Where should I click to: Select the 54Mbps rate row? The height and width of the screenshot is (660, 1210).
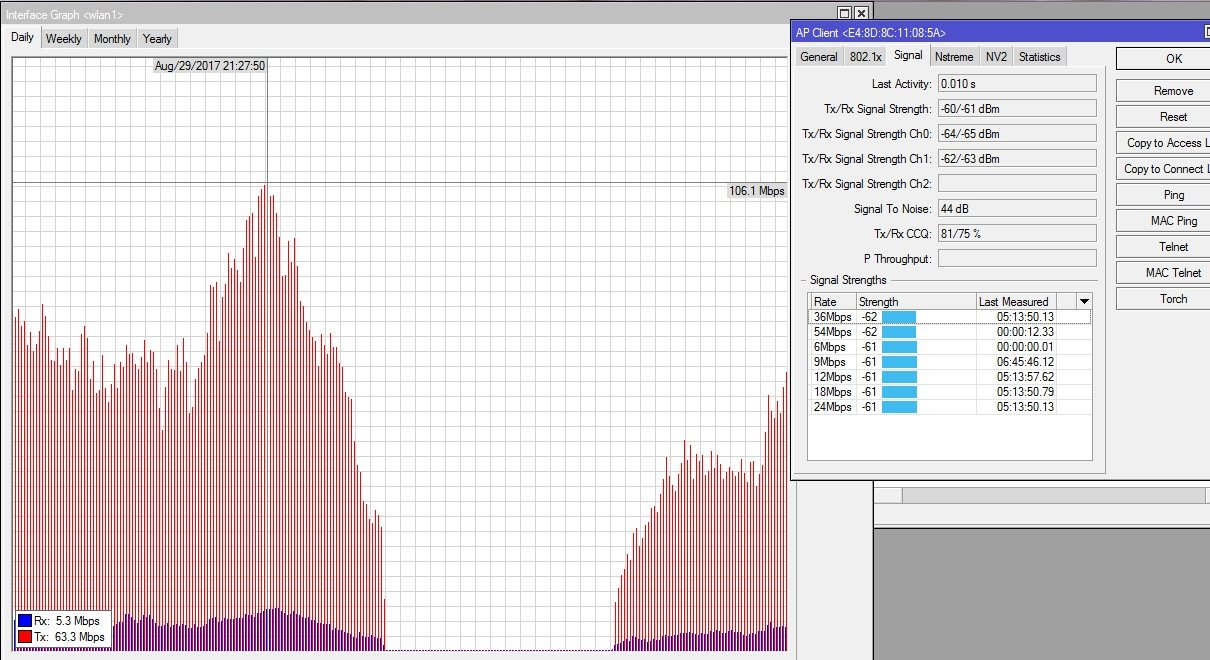[x=832, y=332]
